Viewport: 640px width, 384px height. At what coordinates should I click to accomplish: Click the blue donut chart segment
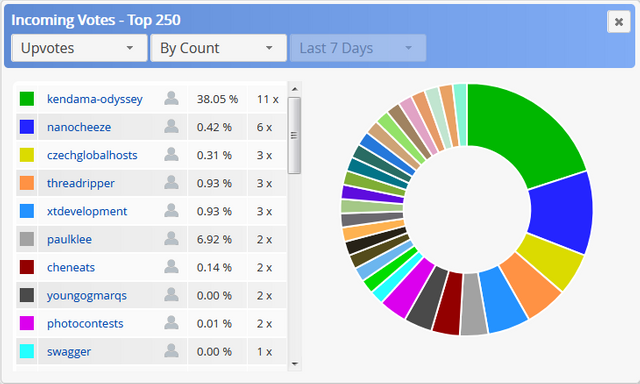coord(562,213)
